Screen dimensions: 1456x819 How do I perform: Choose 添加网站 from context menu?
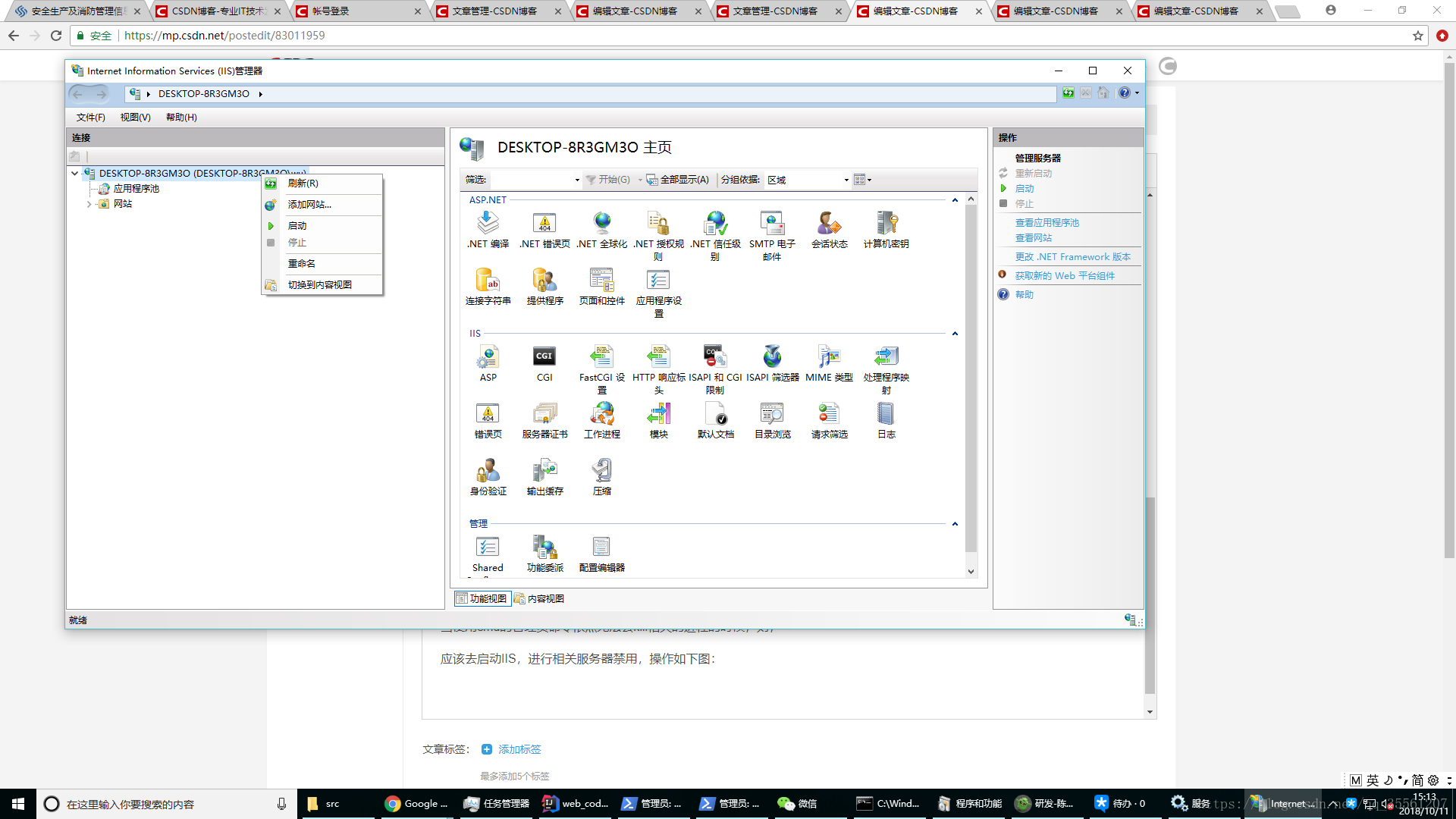click(309, 205)
